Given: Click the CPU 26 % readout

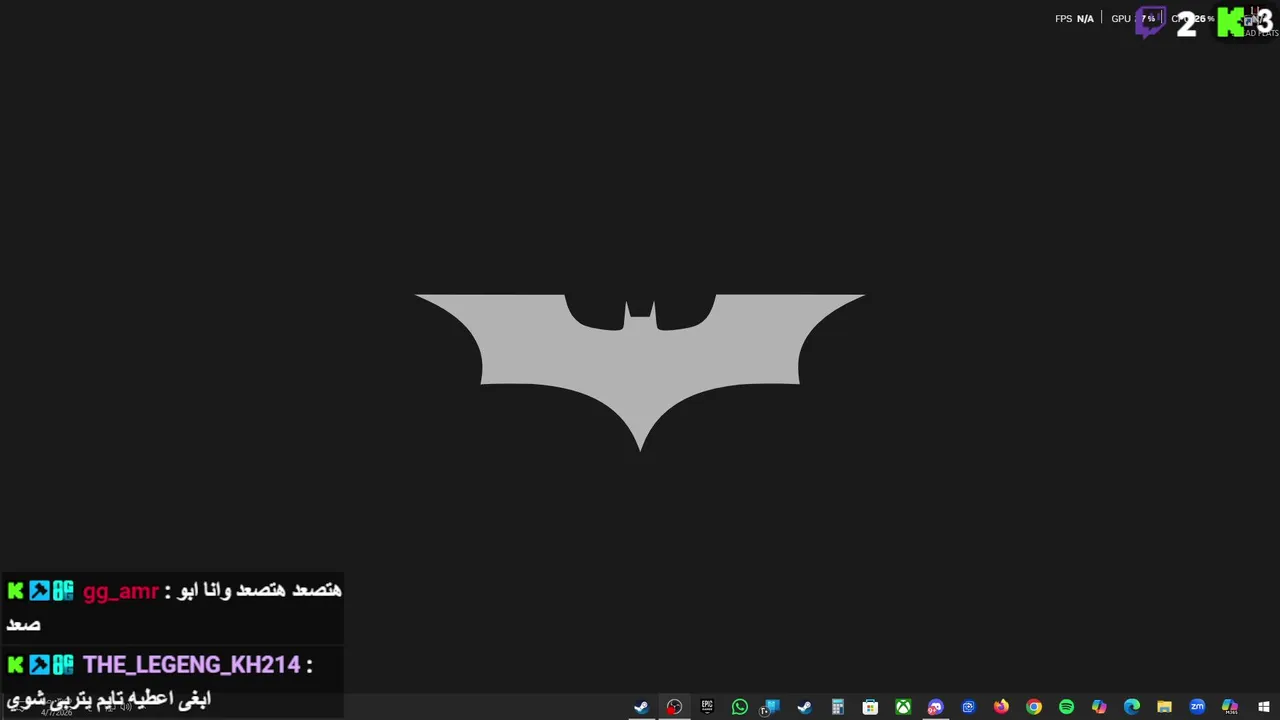Looking at the screenshot, I should click(x=1193, y=19).
